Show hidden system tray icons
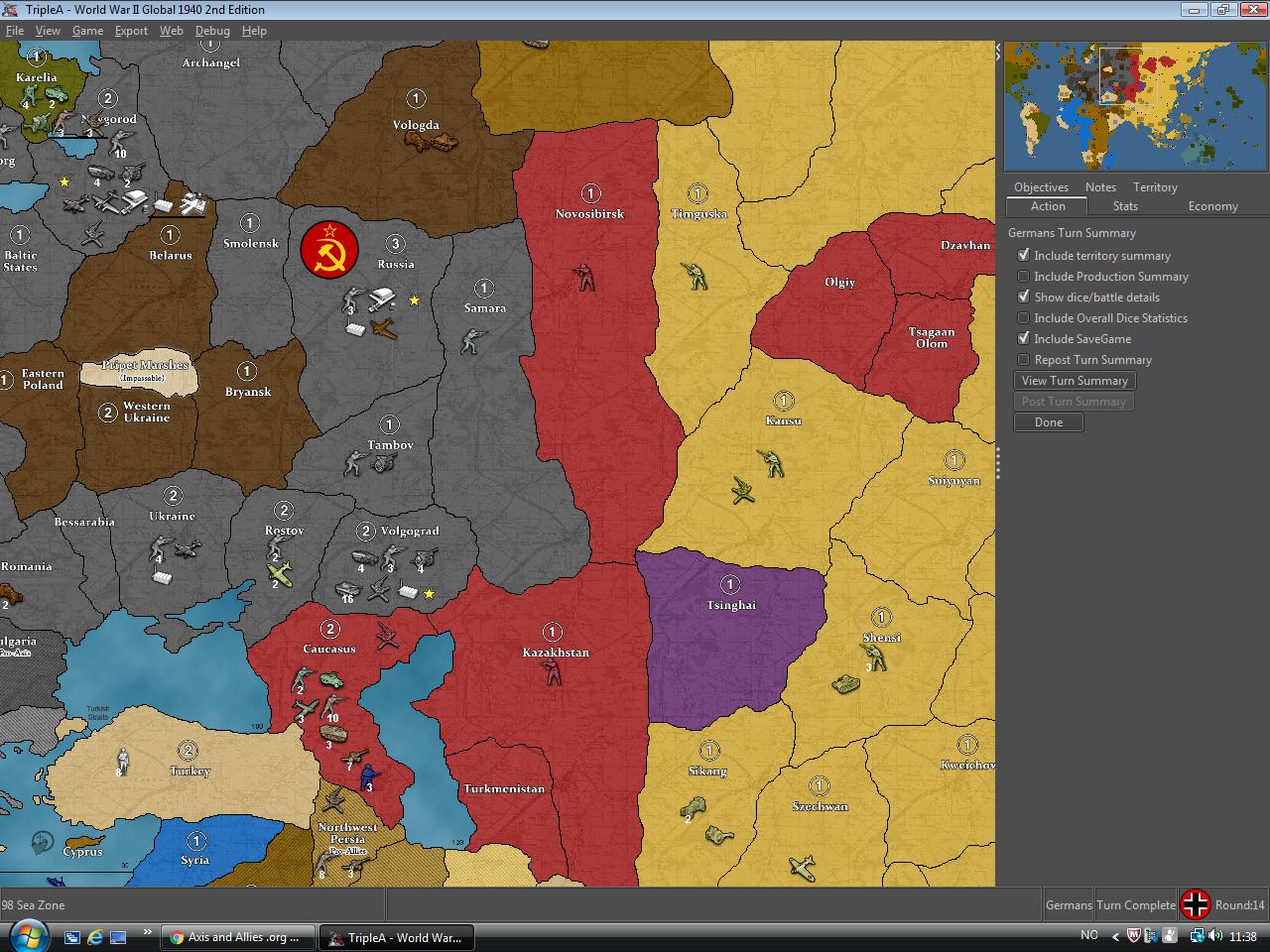Viewport: 1270px width, 952px height. pos(1114,936)
